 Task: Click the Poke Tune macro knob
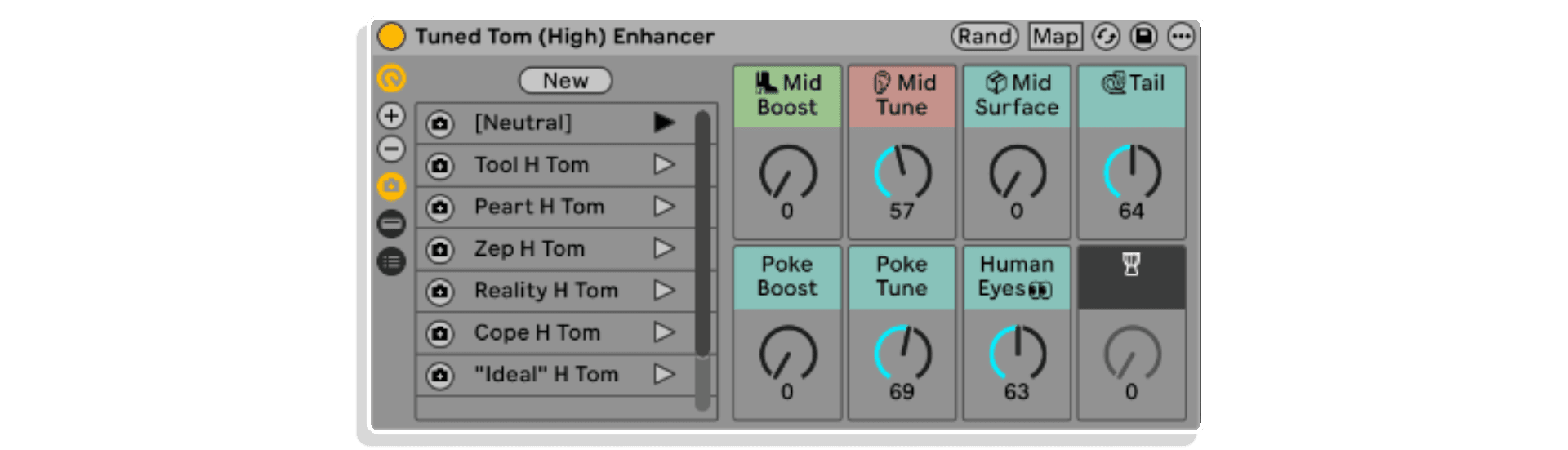(x=902, y=353)
